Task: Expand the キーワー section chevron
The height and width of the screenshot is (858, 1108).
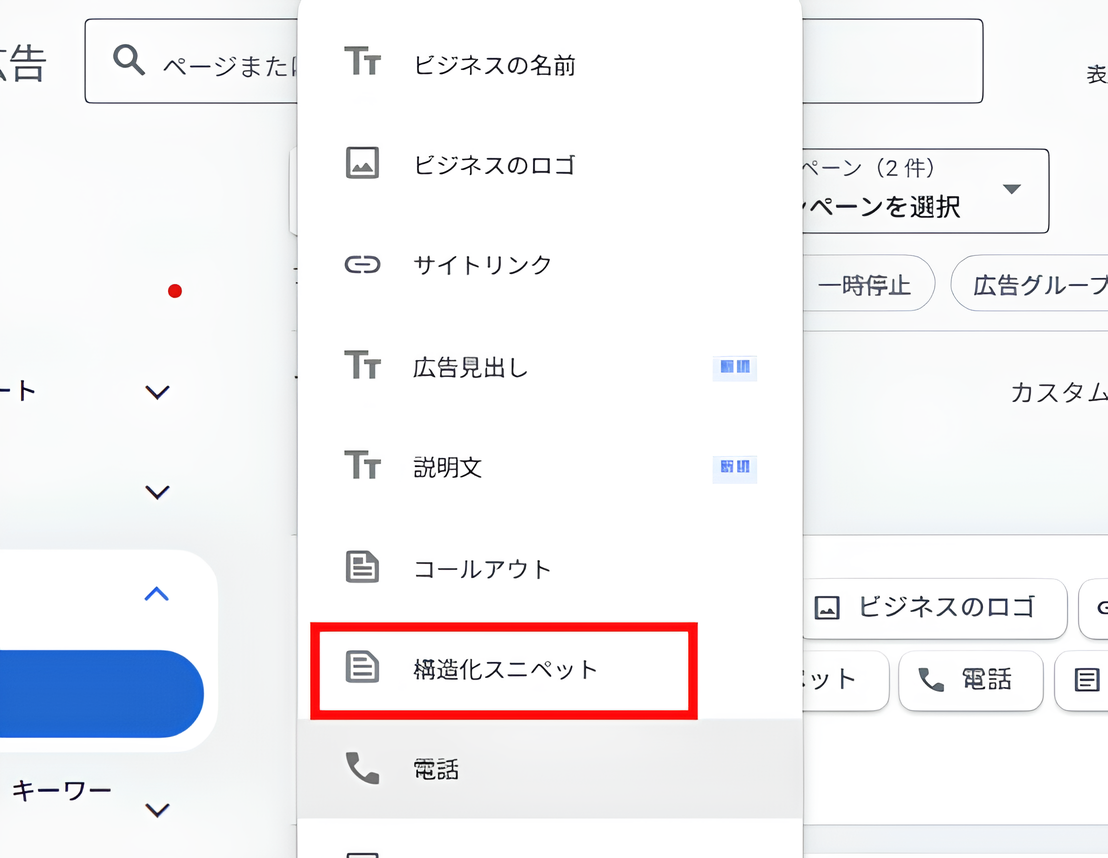Action: 157,810
